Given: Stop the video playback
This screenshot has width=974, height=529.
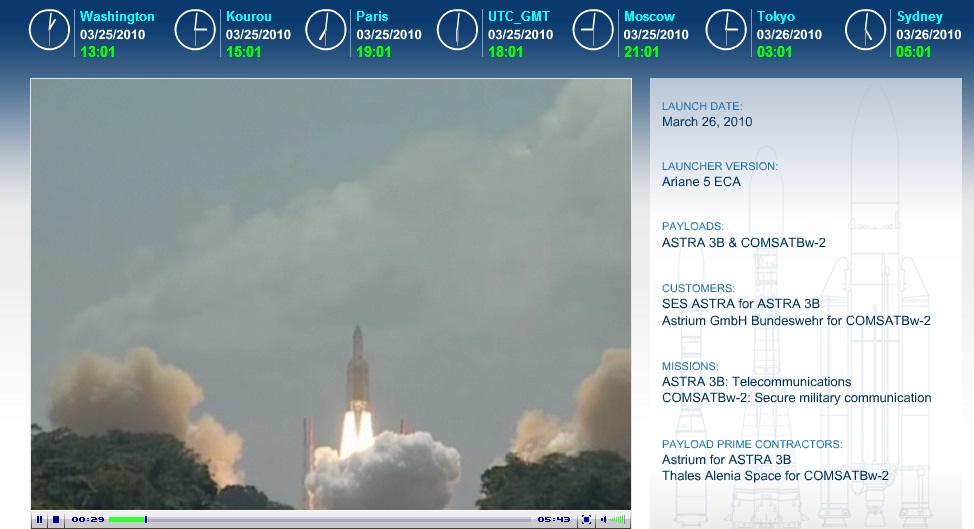Looking at the screenshot, I should point(56,520).
